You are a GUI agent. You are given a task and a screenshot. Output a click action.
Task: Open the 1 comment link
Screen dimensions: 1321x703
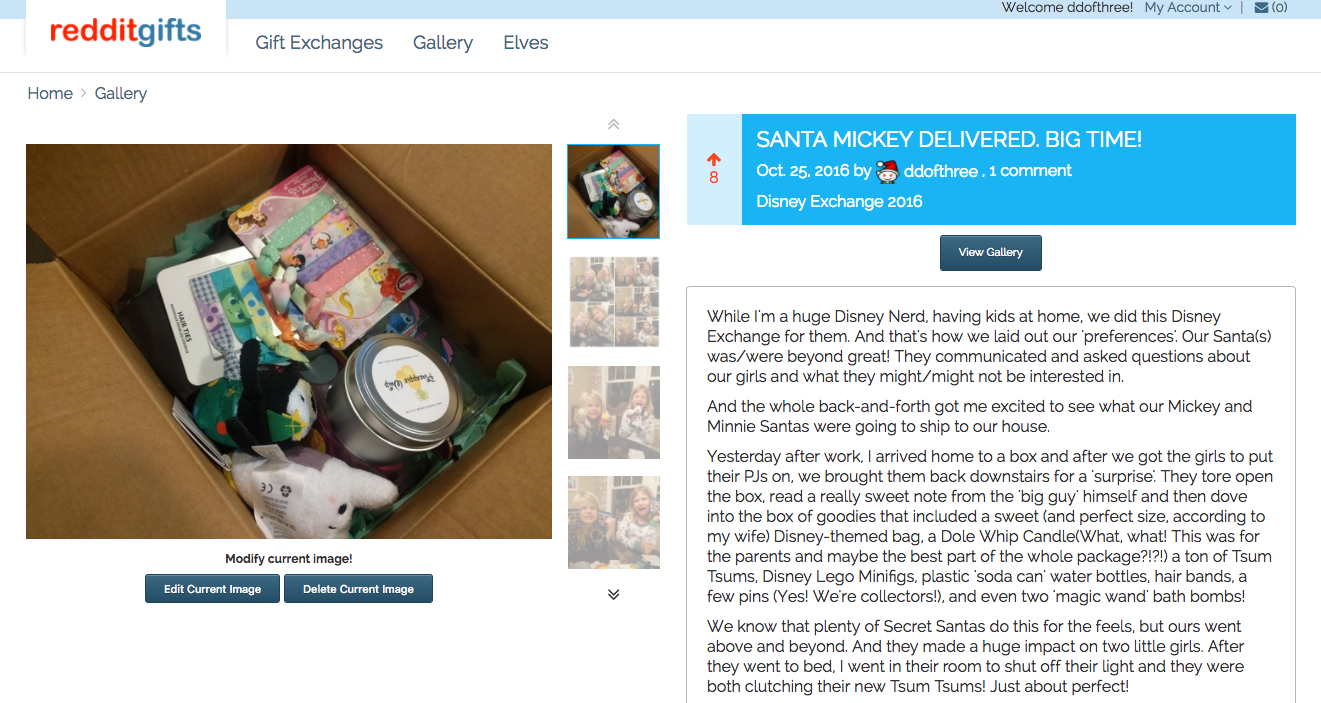(1030, 171)
